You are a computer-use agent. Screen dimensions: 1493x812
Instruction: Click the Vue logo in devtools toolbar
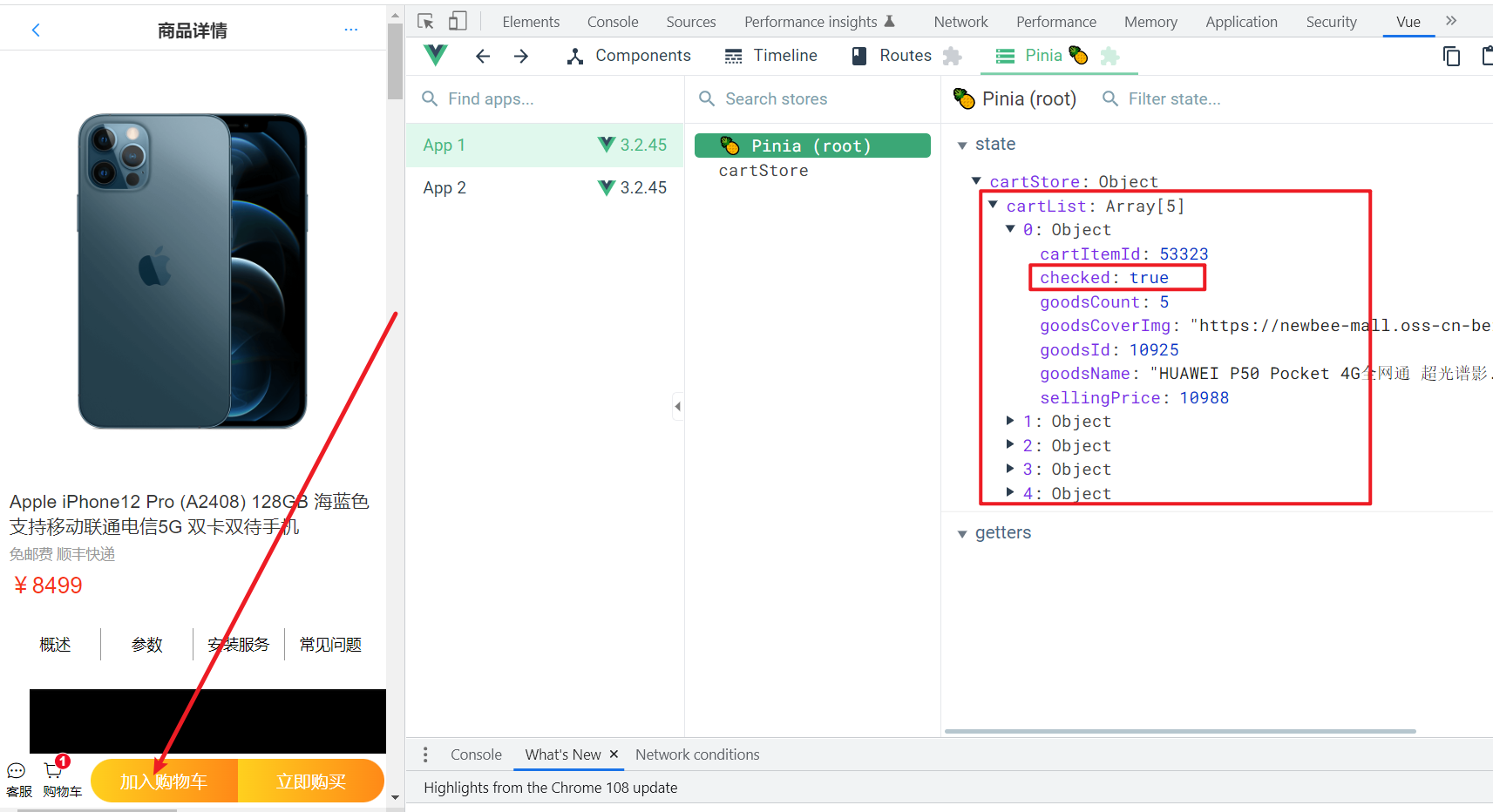435,55
